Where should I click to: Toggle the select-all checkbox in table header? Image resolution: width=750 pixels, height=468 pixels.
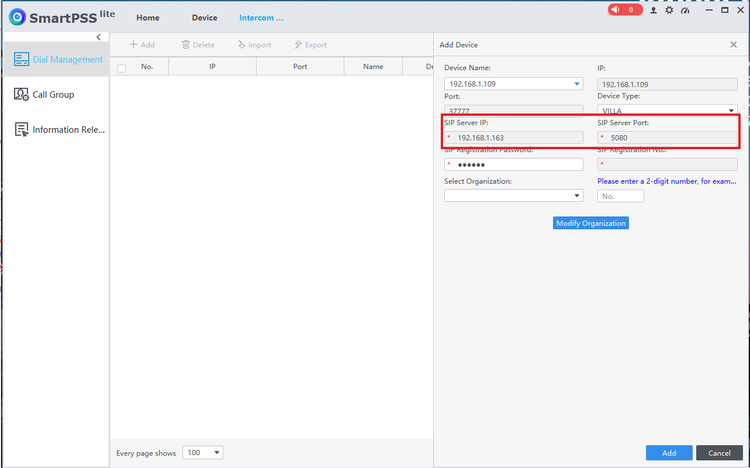[x=122, y=68]
